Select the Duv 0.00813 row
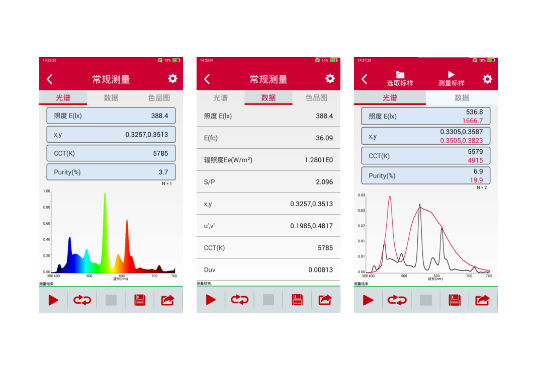The height and width of the screenshot is (380, 540). pos(268,269)
